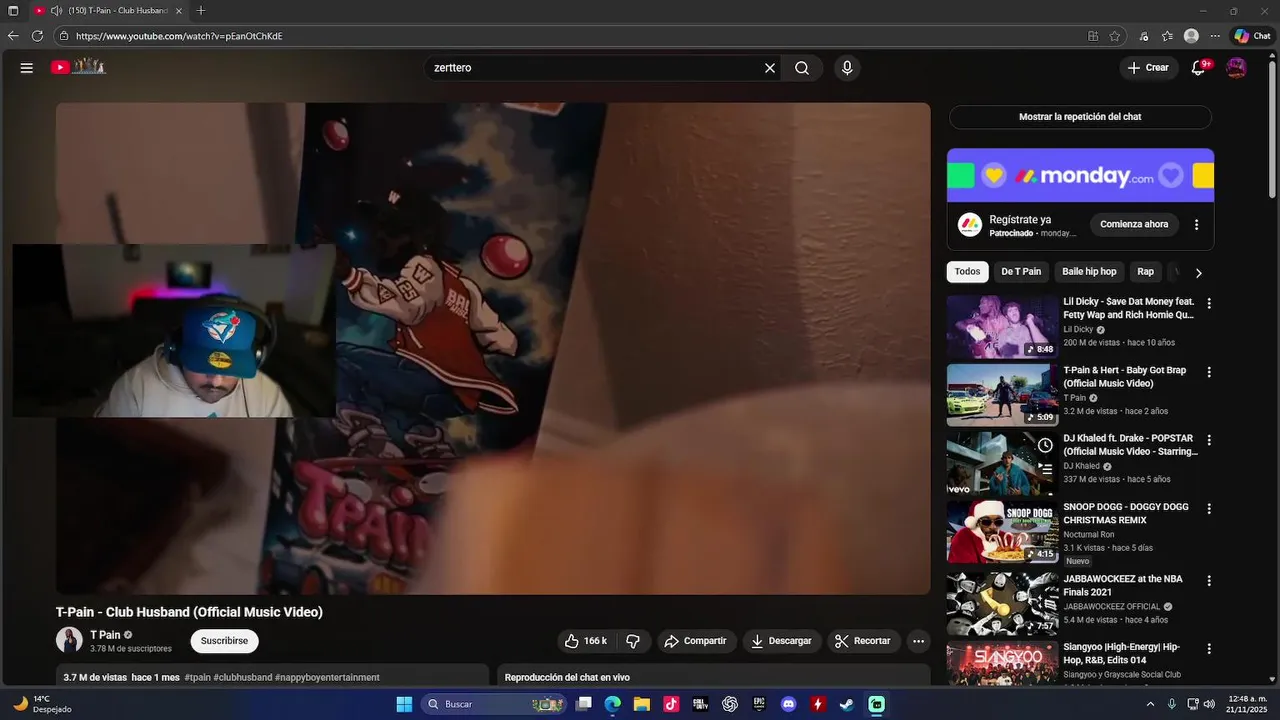Open the JABBAWOCKEEZ thumbnail
Screen dimensions: 1280x720
click(x=1002, y=604)
